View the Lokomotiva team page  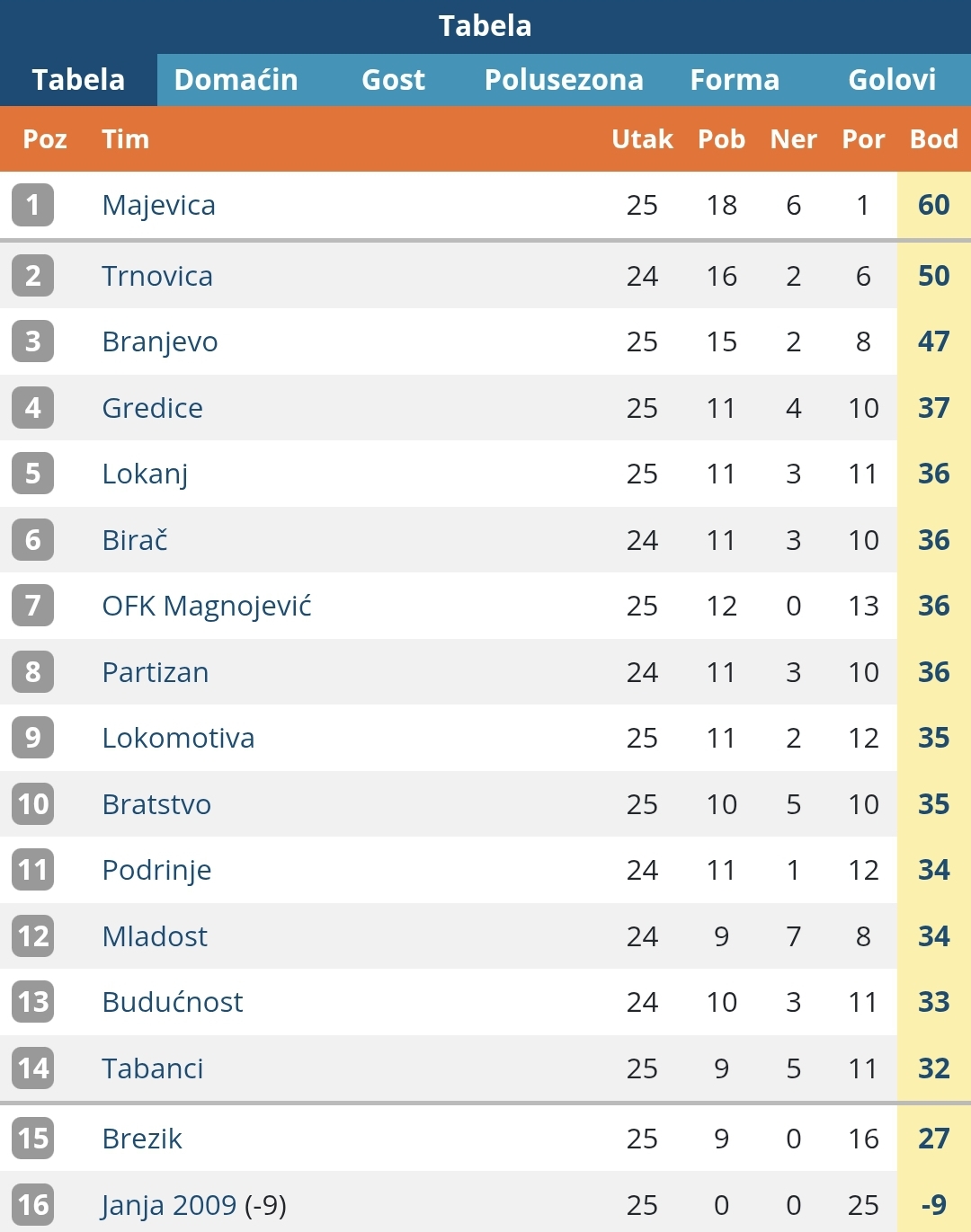178,738
